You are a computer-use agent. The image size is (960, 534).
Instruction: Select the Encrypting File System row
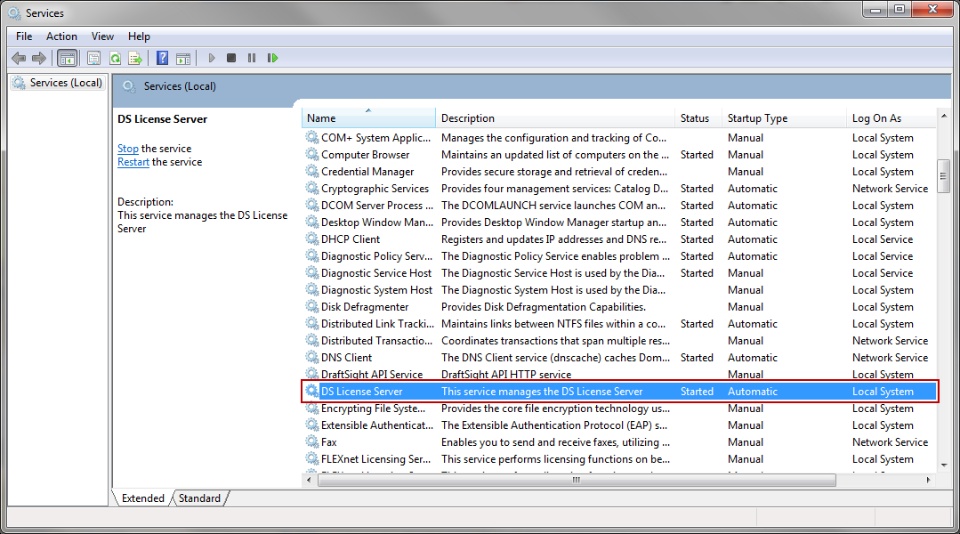click(620, 408)
